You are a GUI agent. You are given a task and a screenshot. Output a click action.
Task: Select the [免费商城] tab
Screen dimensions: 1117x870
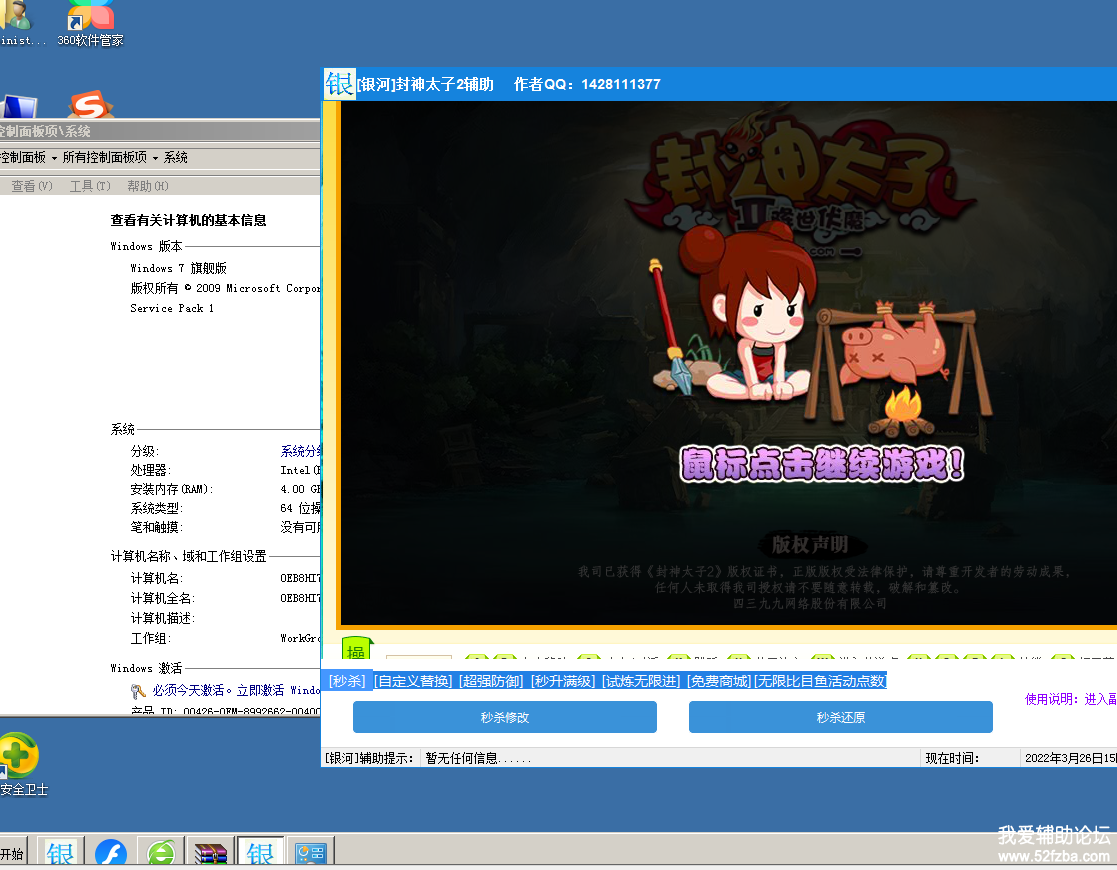(x=719, y=681)
